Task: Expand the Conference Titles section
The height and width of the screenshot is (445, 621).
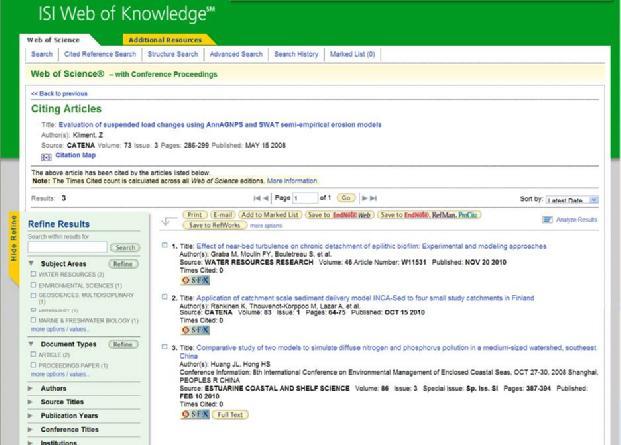Action: click(x=30, y=430)
